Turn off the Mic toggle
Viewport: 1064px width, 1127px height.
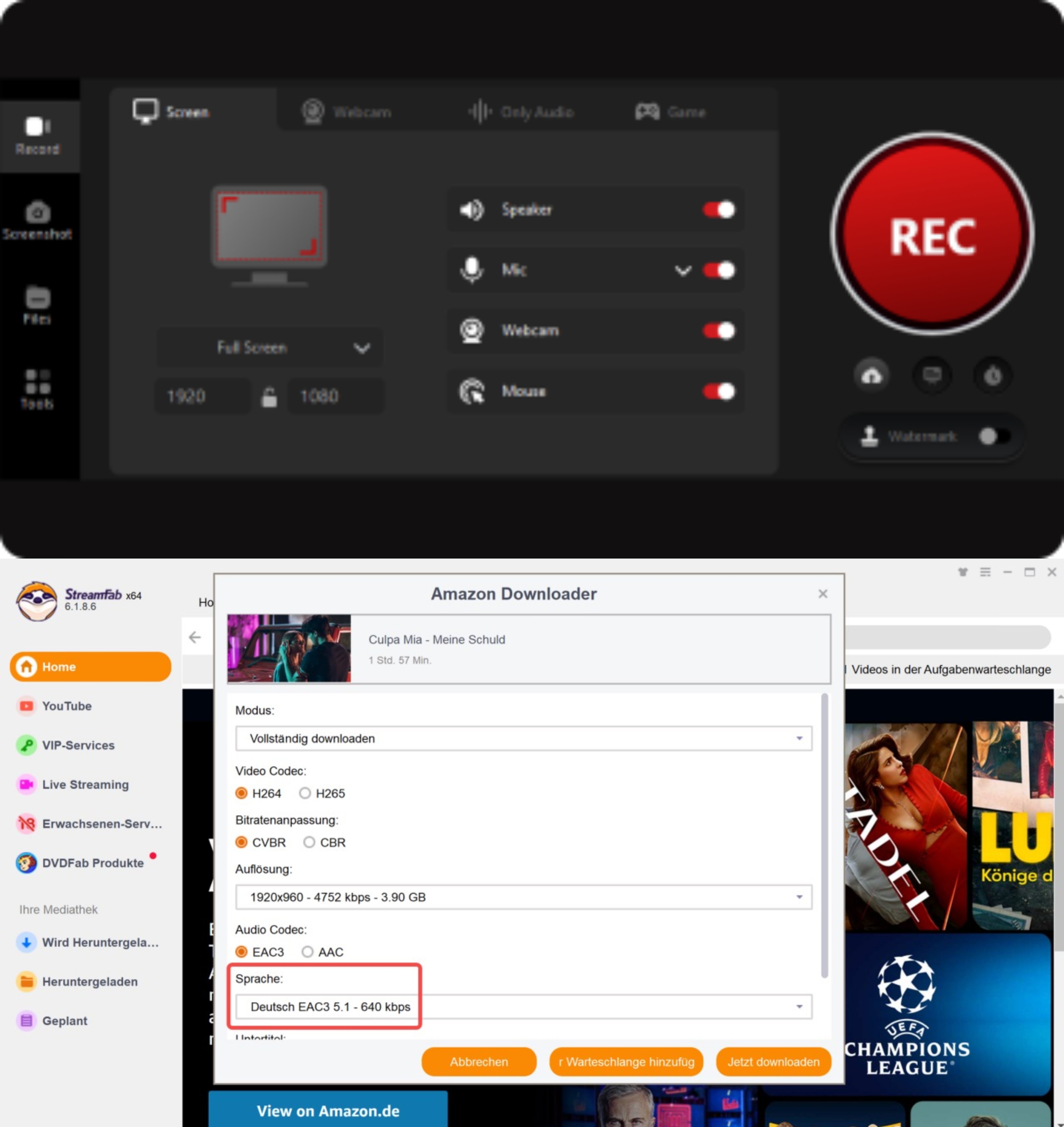coord(719,271)
